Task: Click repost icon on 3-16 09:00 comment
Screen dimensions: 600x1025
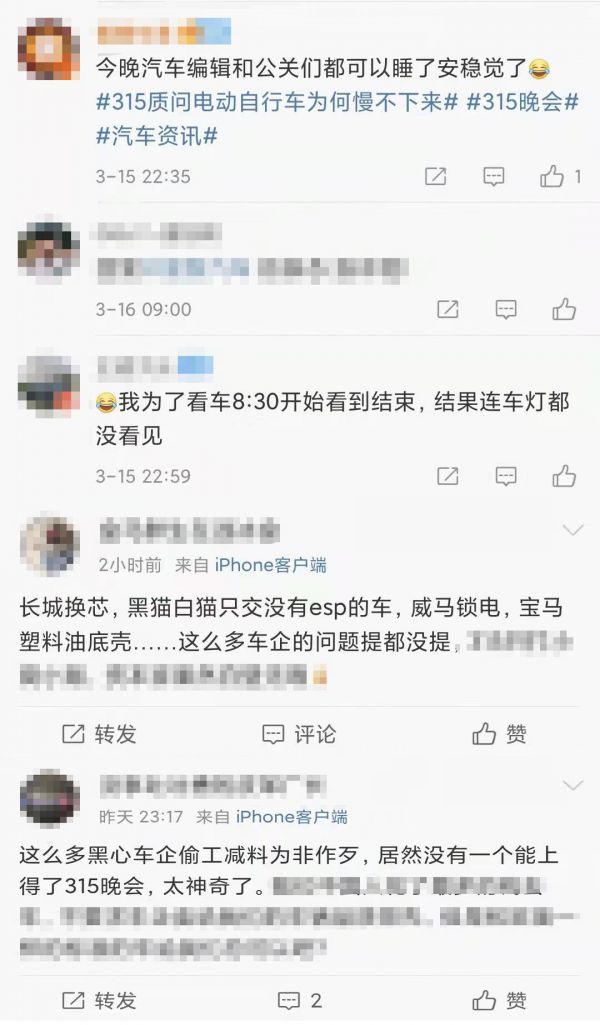Action: pyautogui.click(x=447, y=309)
